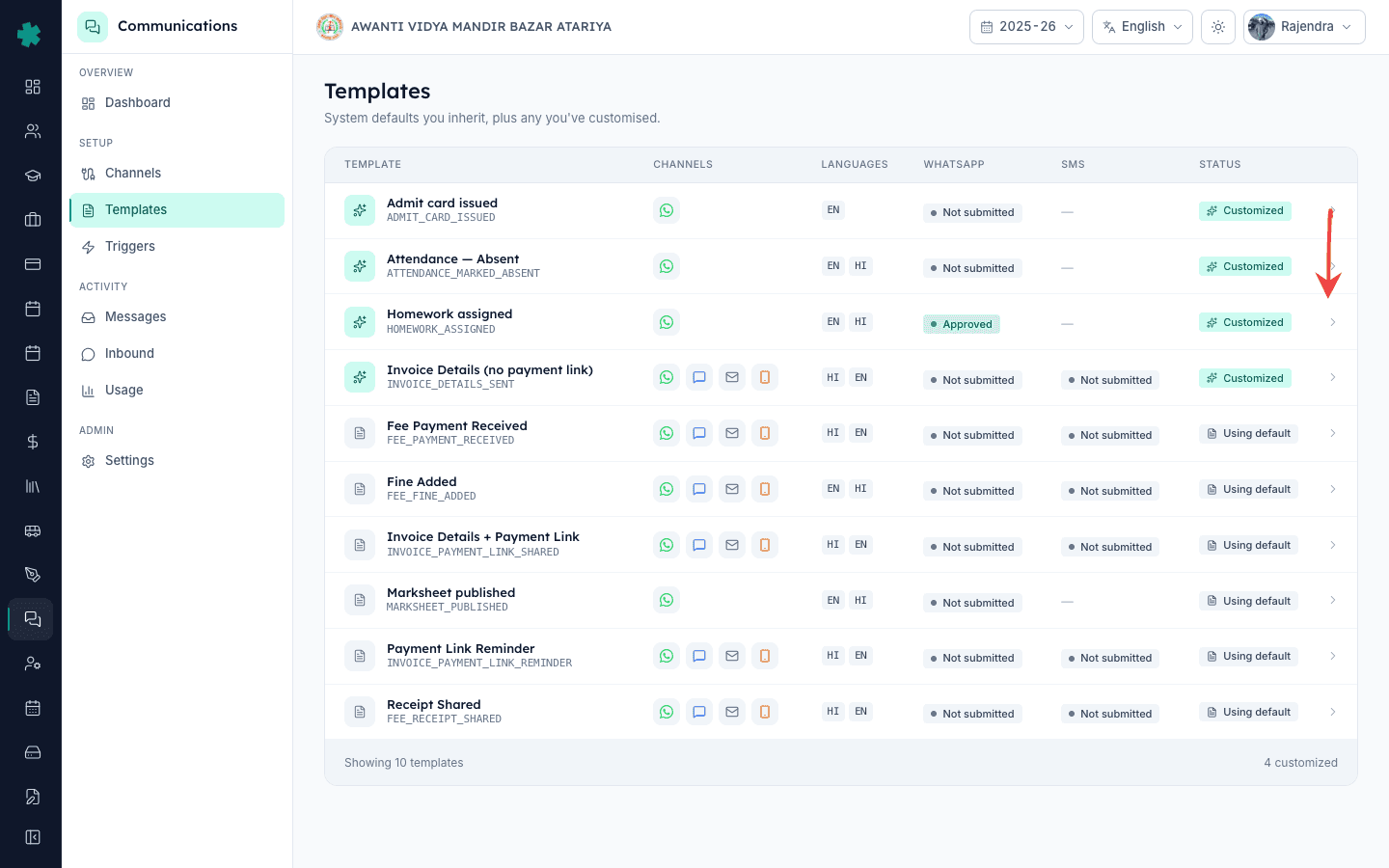
Task: Open the highlighted chat bubbles Communications rail icon
Action: pos(32,619)
